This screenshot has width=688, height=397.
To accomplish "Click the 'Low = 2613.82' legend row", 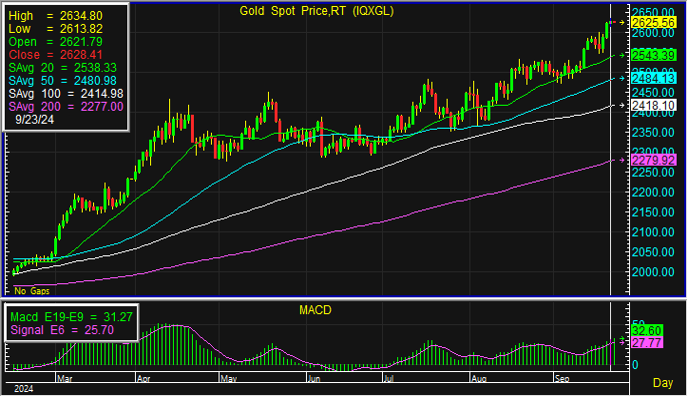I will 55,29.
